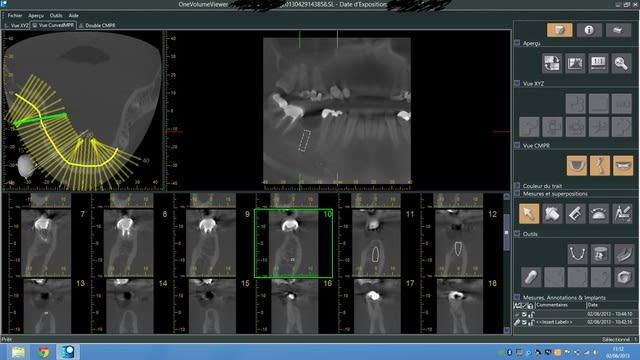Toggle the panoramic view icon in Vue CMPR
This screenshot has width=640, height=360.
tap(623, 166)
